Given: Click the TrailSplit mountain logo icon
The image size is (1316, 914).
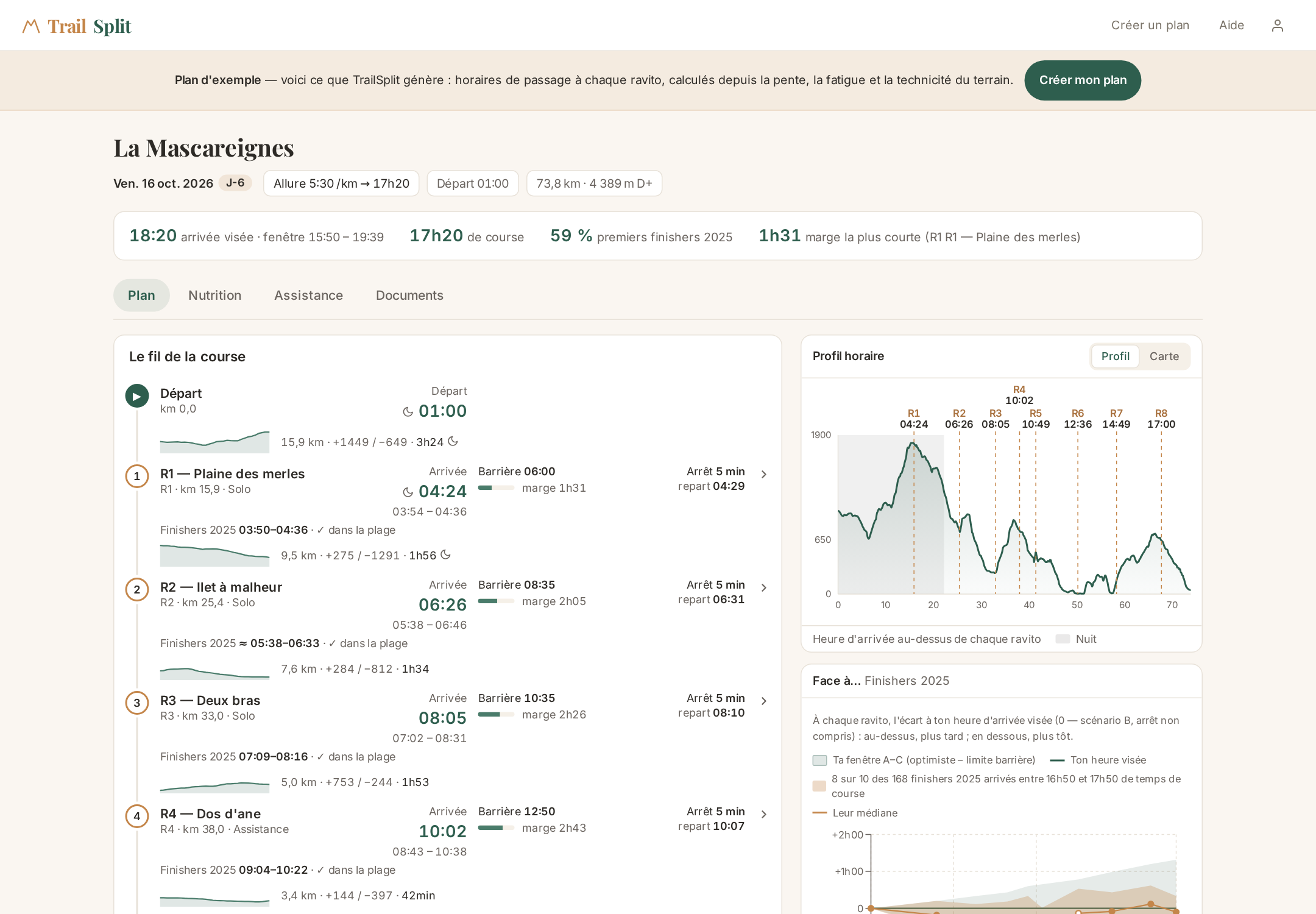Looking at the screenshot, I should (x=31, y=26).
